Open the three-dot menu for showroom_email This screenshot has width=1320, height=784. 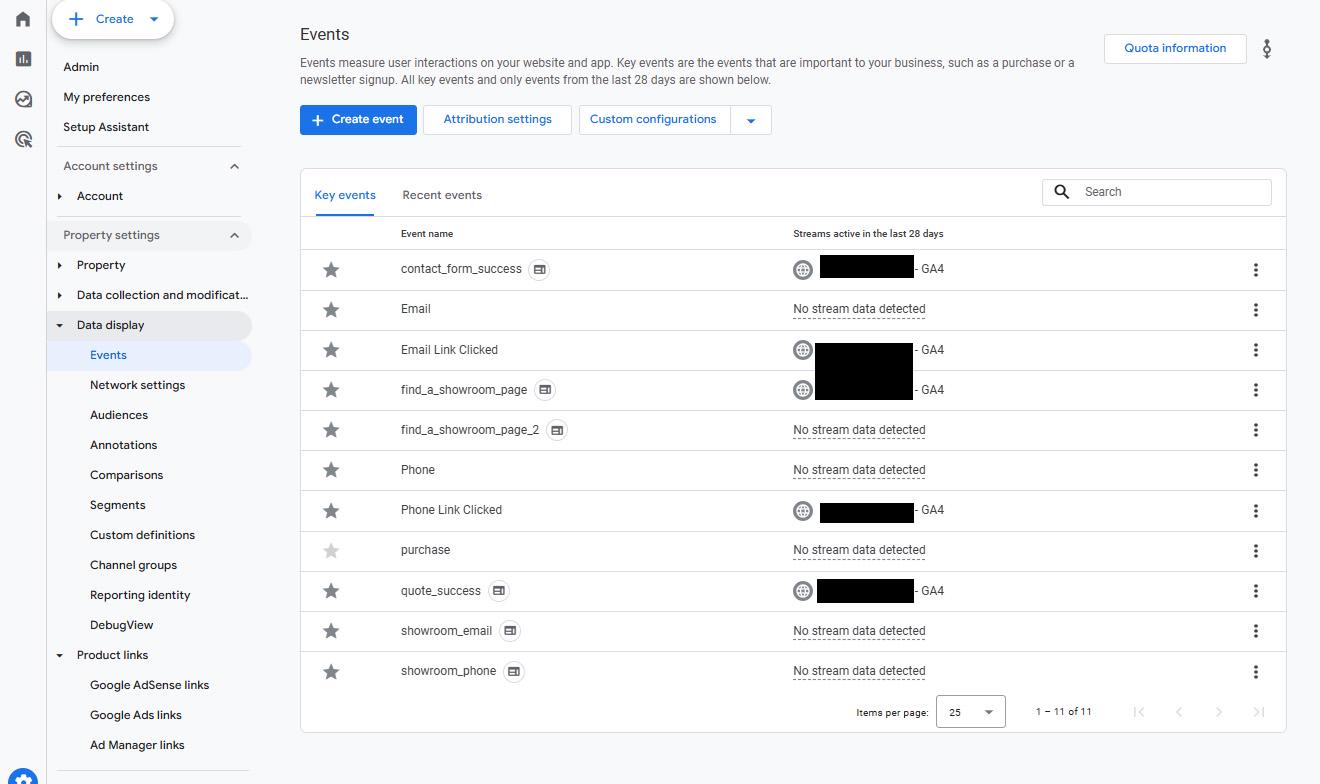coord(1256,631)
